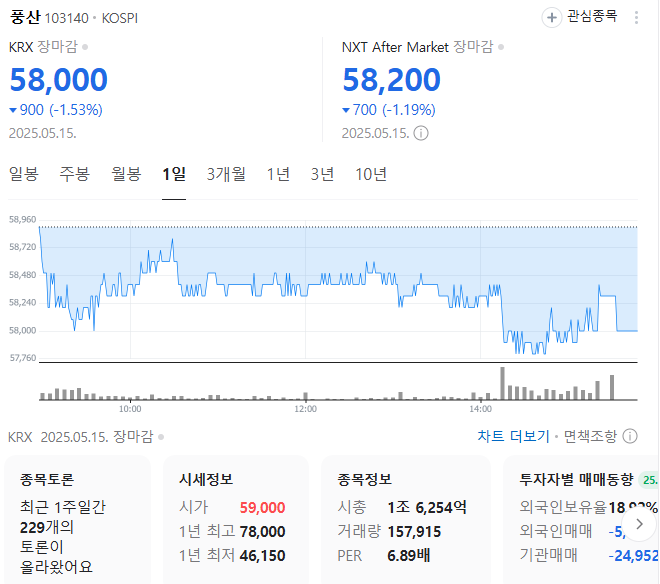Image resolution: width=660 pixels, height=584 pixels.
Task: Open the 시세정보 card
Action: 236,520
